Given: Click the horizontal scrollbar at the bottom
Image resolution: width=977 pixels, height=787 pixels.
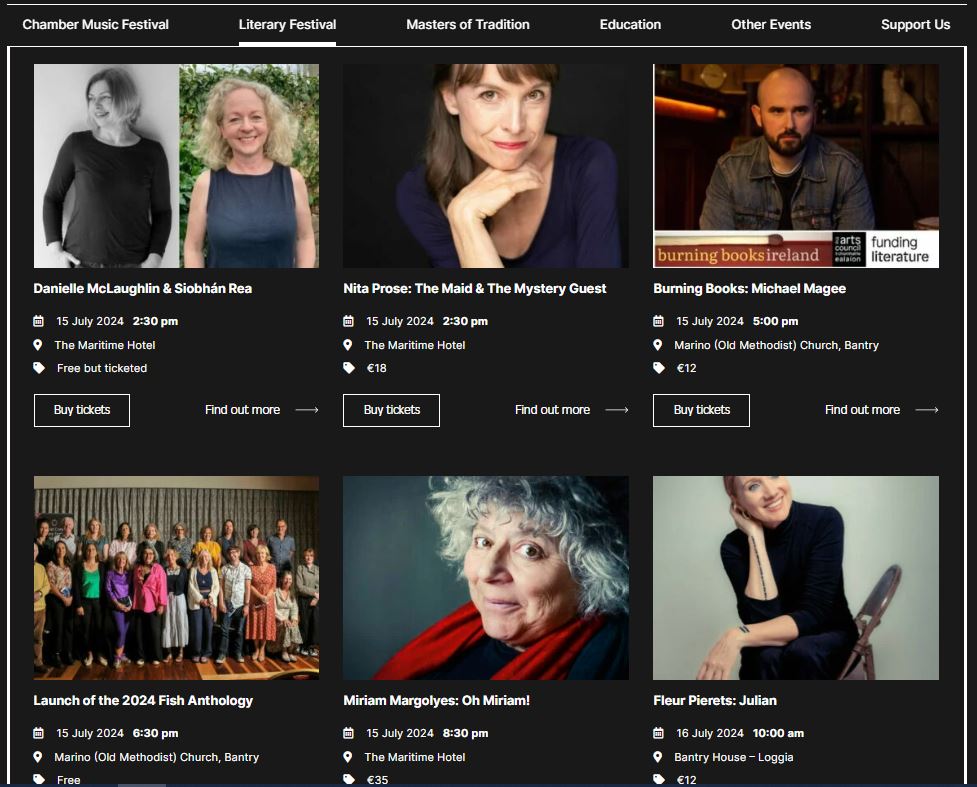Looking at the screenshot, I should pos(140,784).
